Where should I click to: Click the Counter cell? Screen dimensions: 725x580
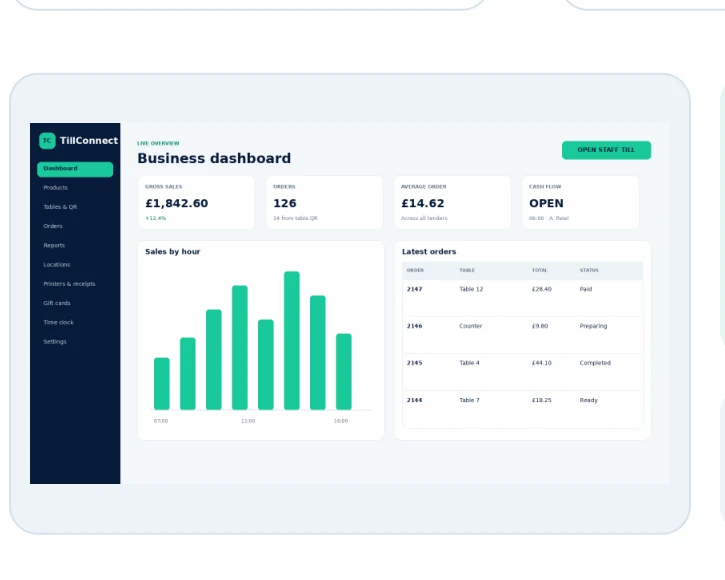click(x=471, y=326)
